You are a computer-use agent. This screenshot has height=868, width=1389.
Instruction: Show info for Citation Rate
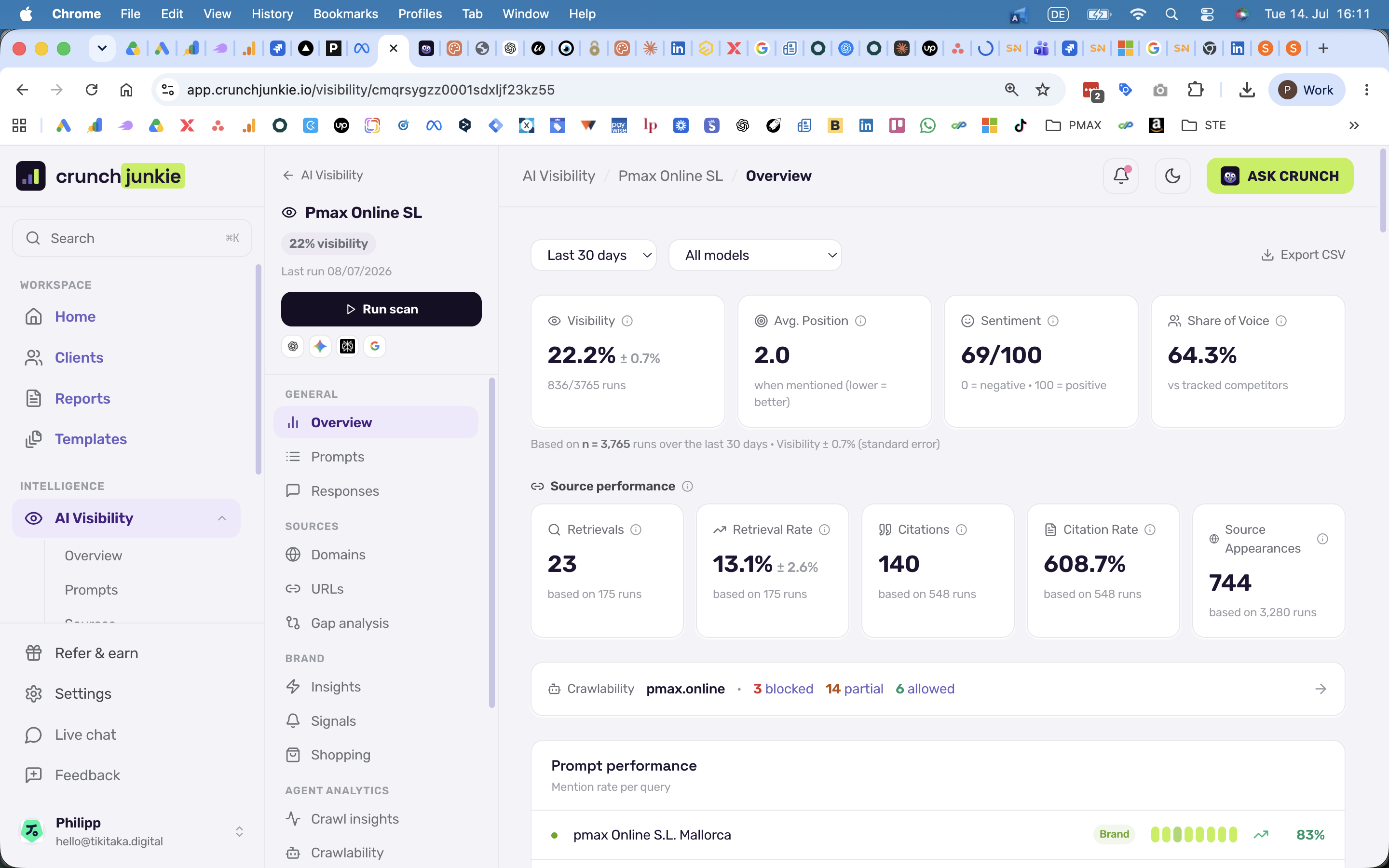(1150, 530)
